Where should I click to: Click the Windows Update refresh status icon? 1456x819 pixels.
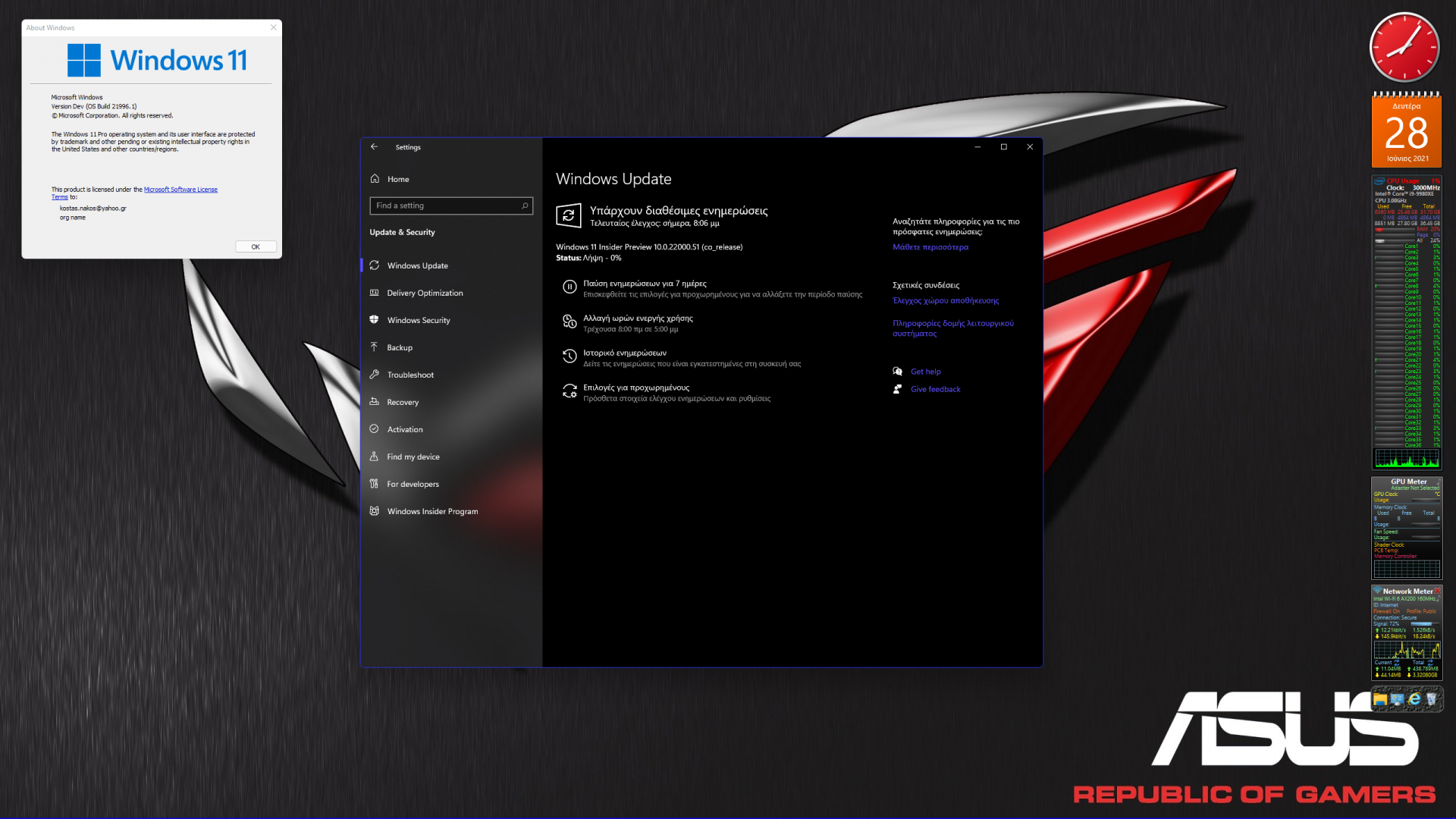pos(569,215)
